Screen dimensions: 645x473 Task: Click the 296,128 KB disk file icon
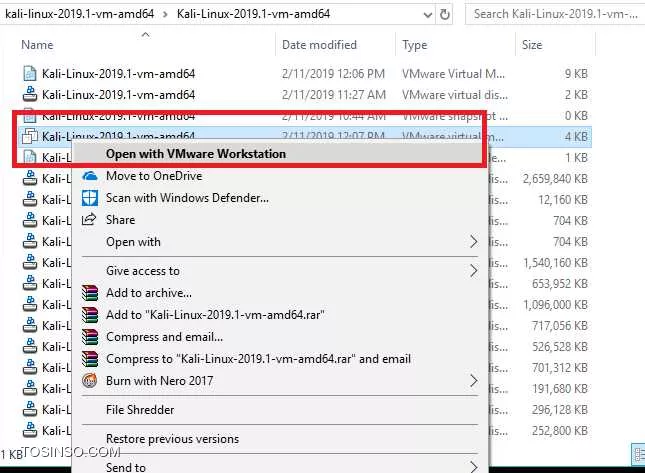click(x=30, y=409)
